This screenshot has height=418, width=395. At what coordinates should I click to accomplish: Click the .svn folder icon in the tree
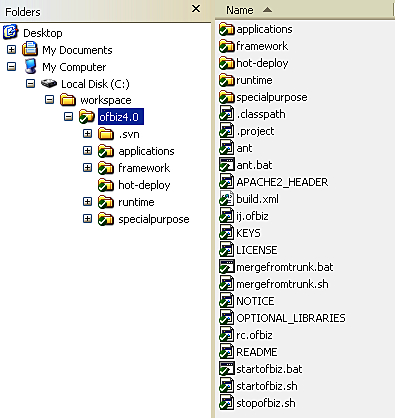[106, 134]
